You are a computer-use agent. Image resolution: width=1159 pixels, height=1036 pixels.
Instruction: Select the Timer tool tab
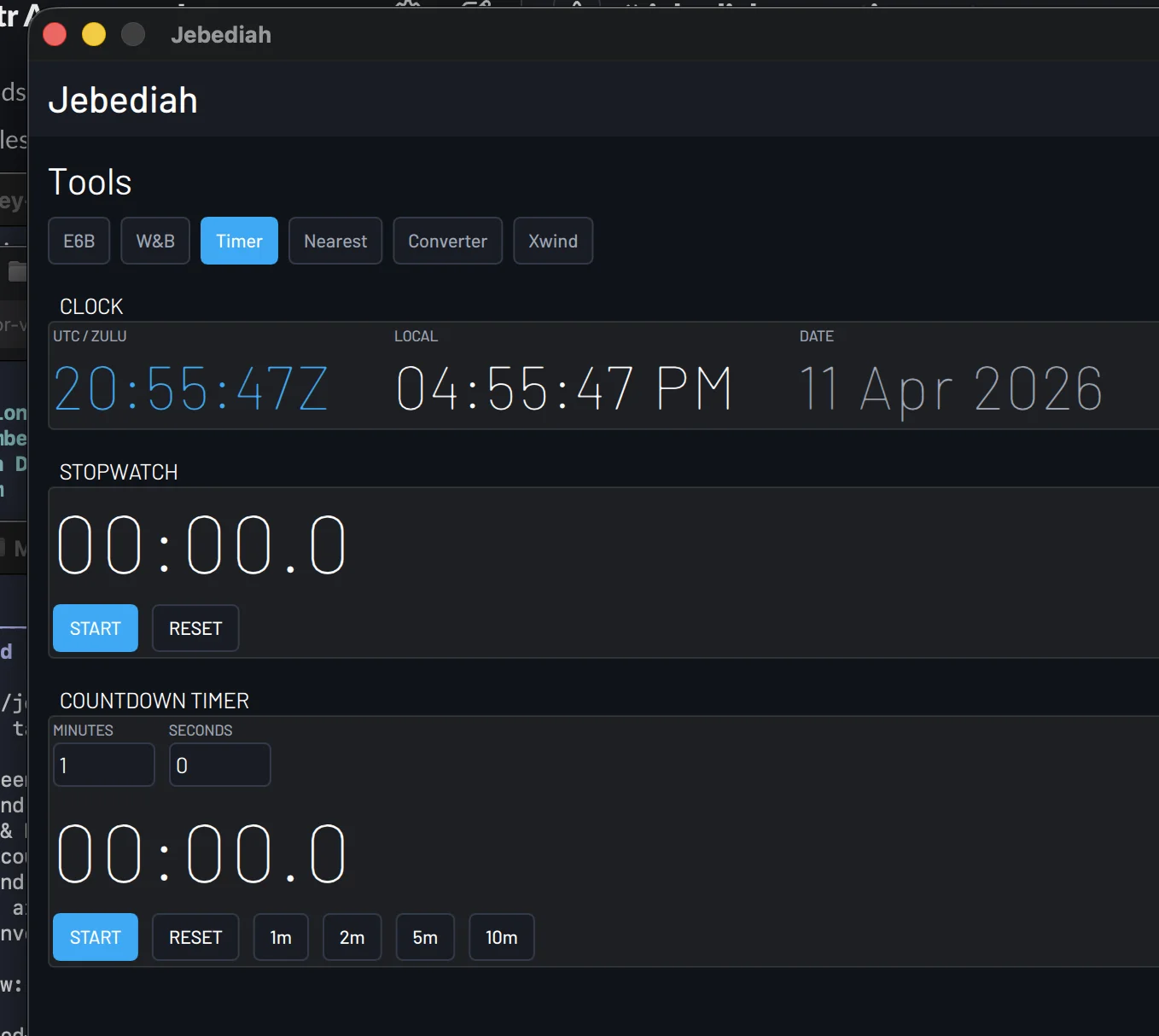238,241
